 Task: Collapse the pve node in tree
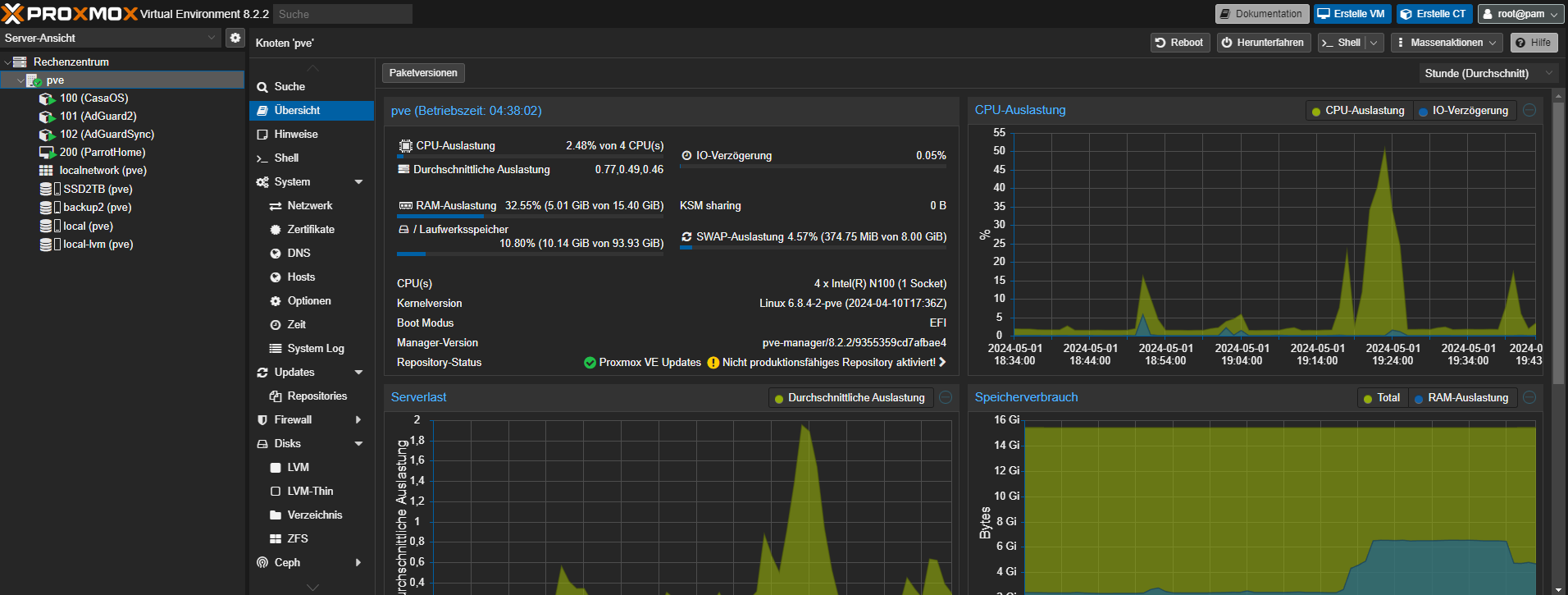(x=20, y=80)
